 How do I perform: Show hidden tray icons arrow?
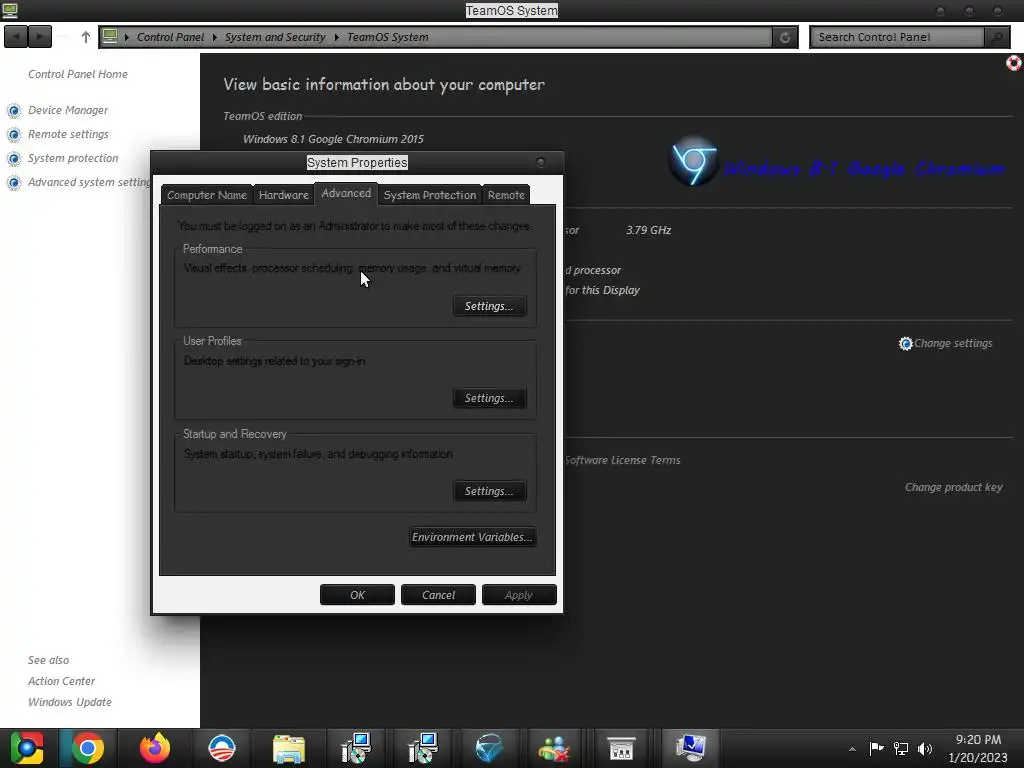tap(852, 749)
